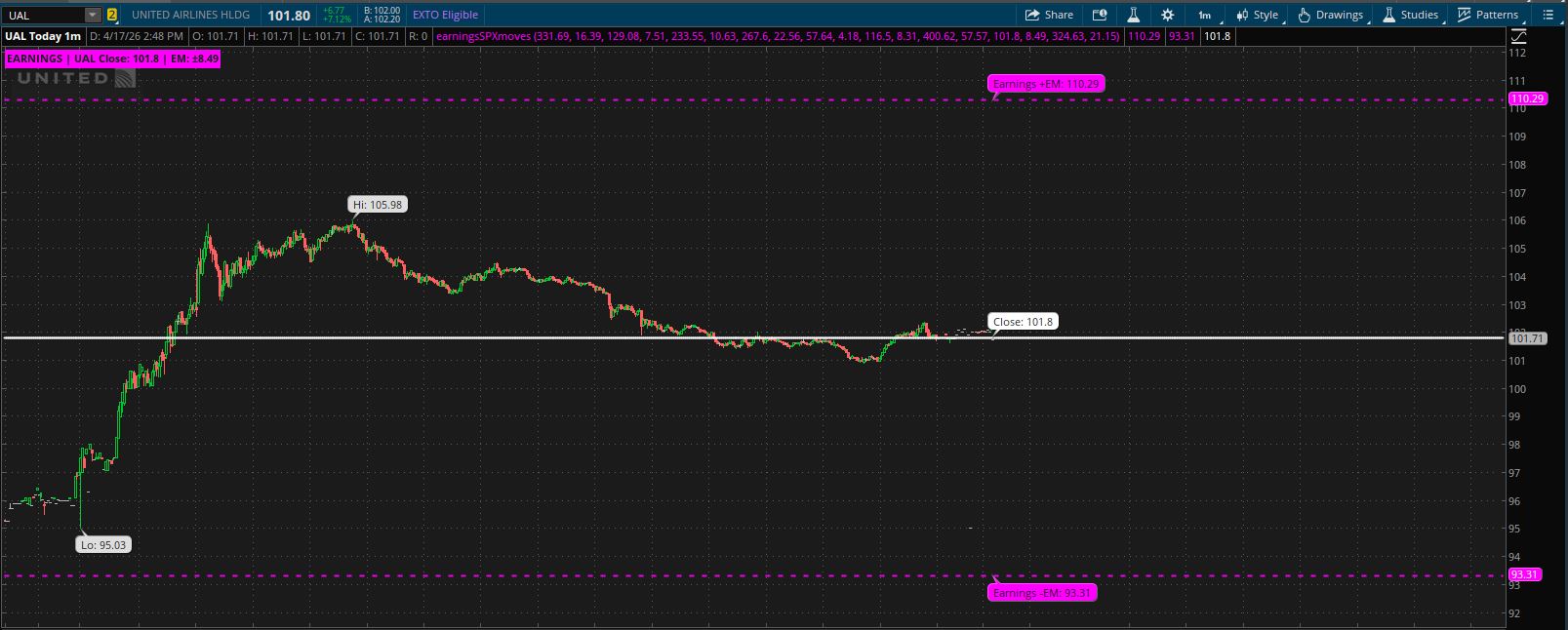Image resolution: width=1568 pixels, height=630 pixels.
Task: Click the magenta EARNINGS UAL Close label
Action: point(112,59)
